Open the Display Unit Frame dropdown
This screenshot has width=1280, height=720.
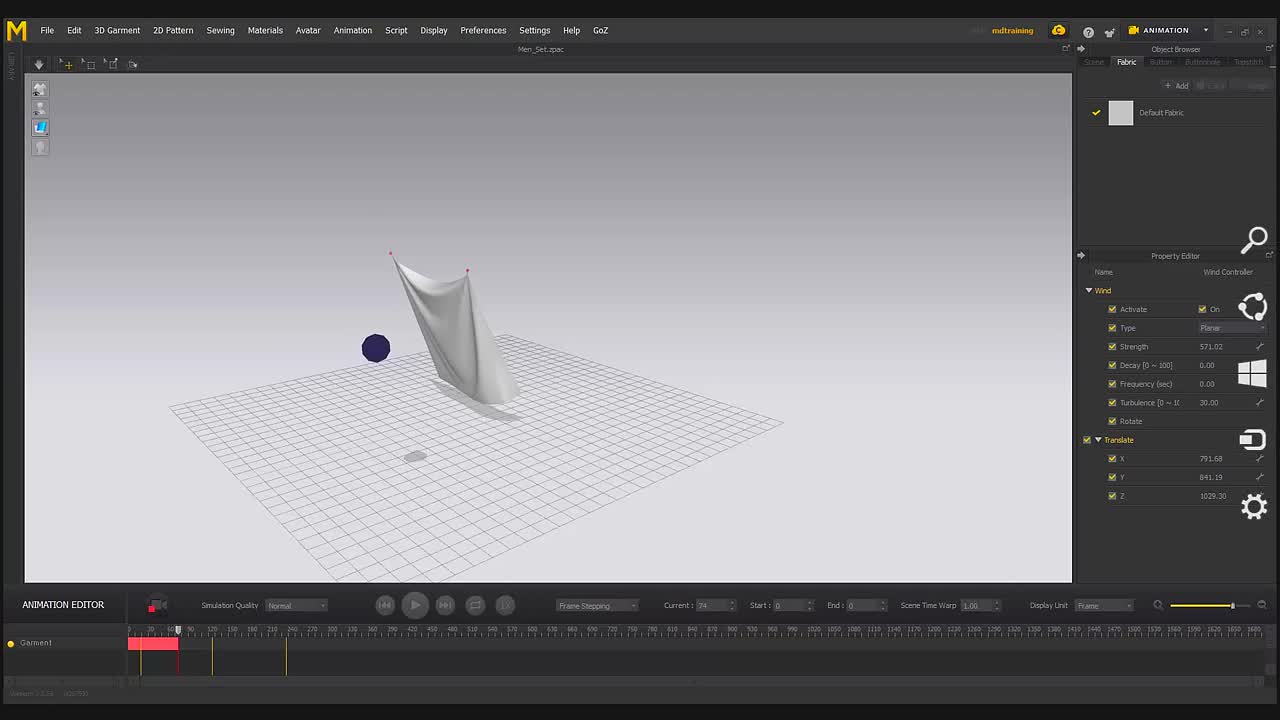1104,605
